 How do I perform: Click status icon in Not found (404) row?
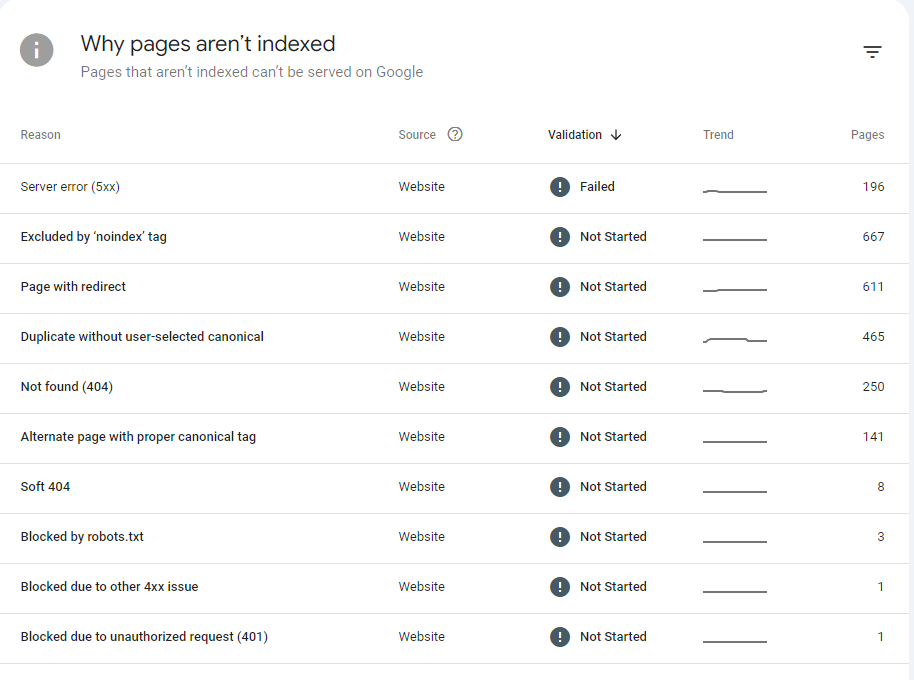point(560,387)
